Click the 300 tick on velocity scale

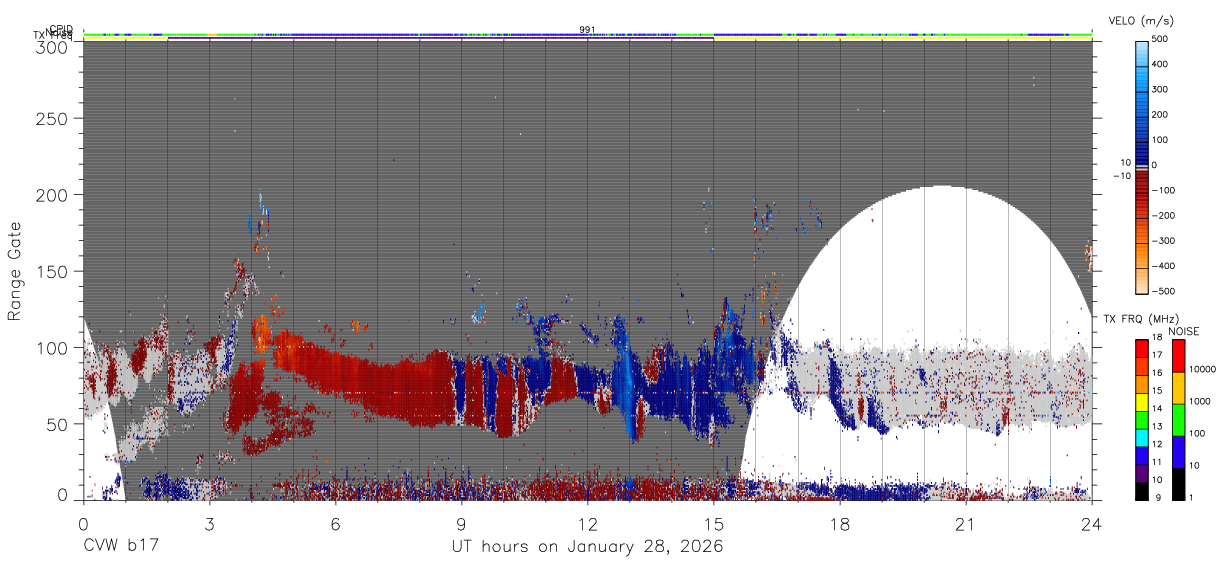tap(1161, 90)
